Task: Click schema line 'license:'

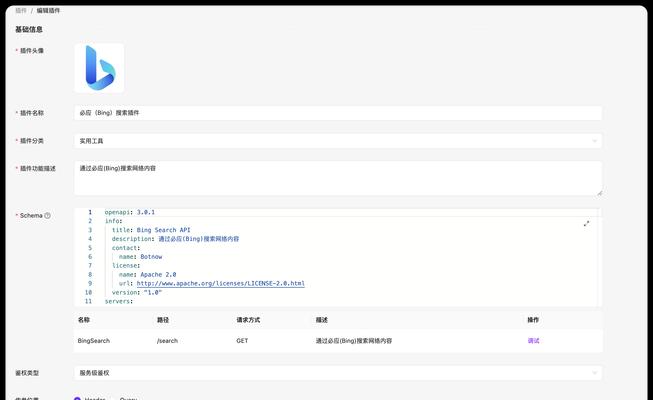Action: coord(126,265)
